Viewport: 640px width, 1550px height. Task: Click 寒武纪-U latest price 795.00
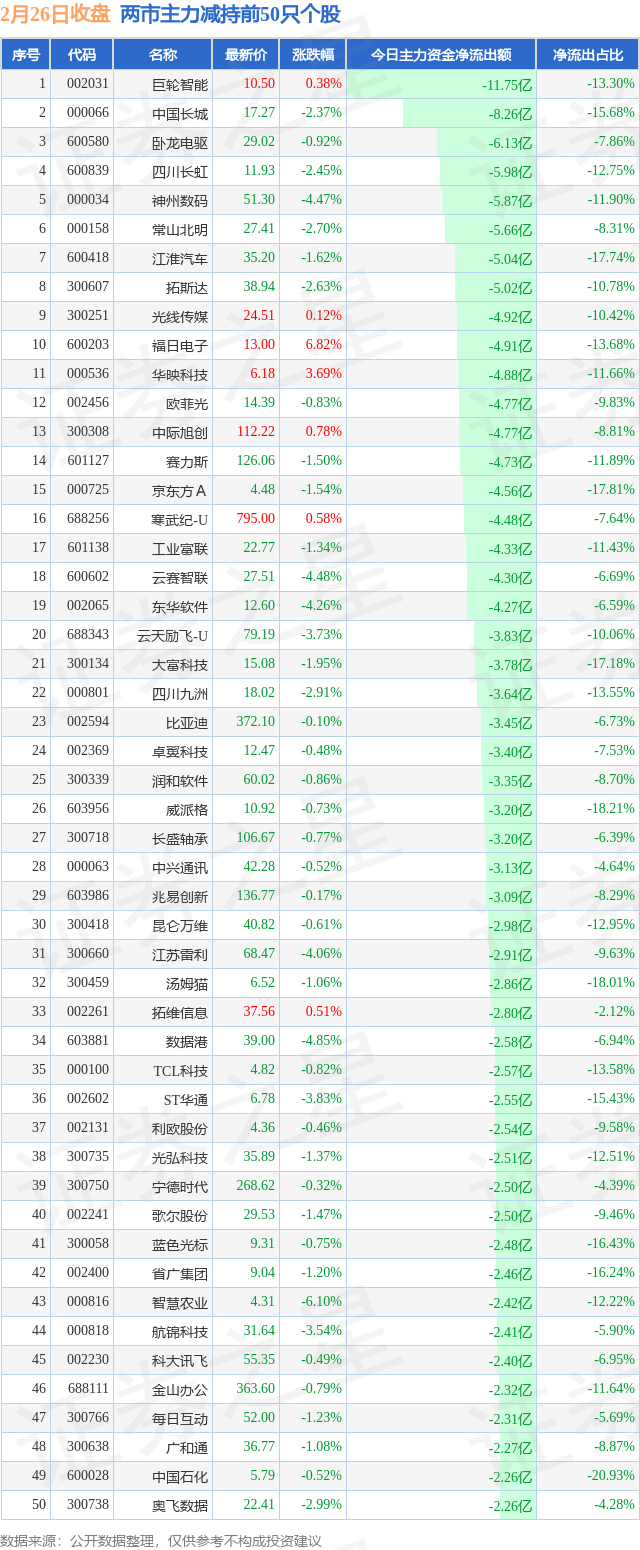[x=256, y=519]
